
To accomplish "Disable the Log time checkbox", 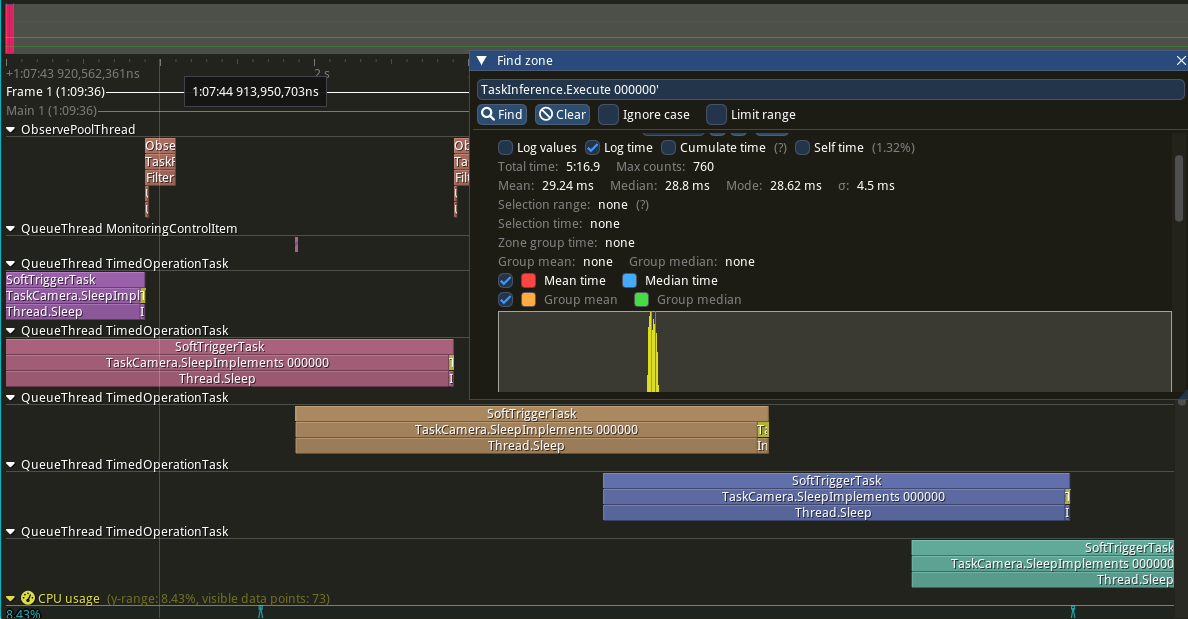I will [592, 147].
